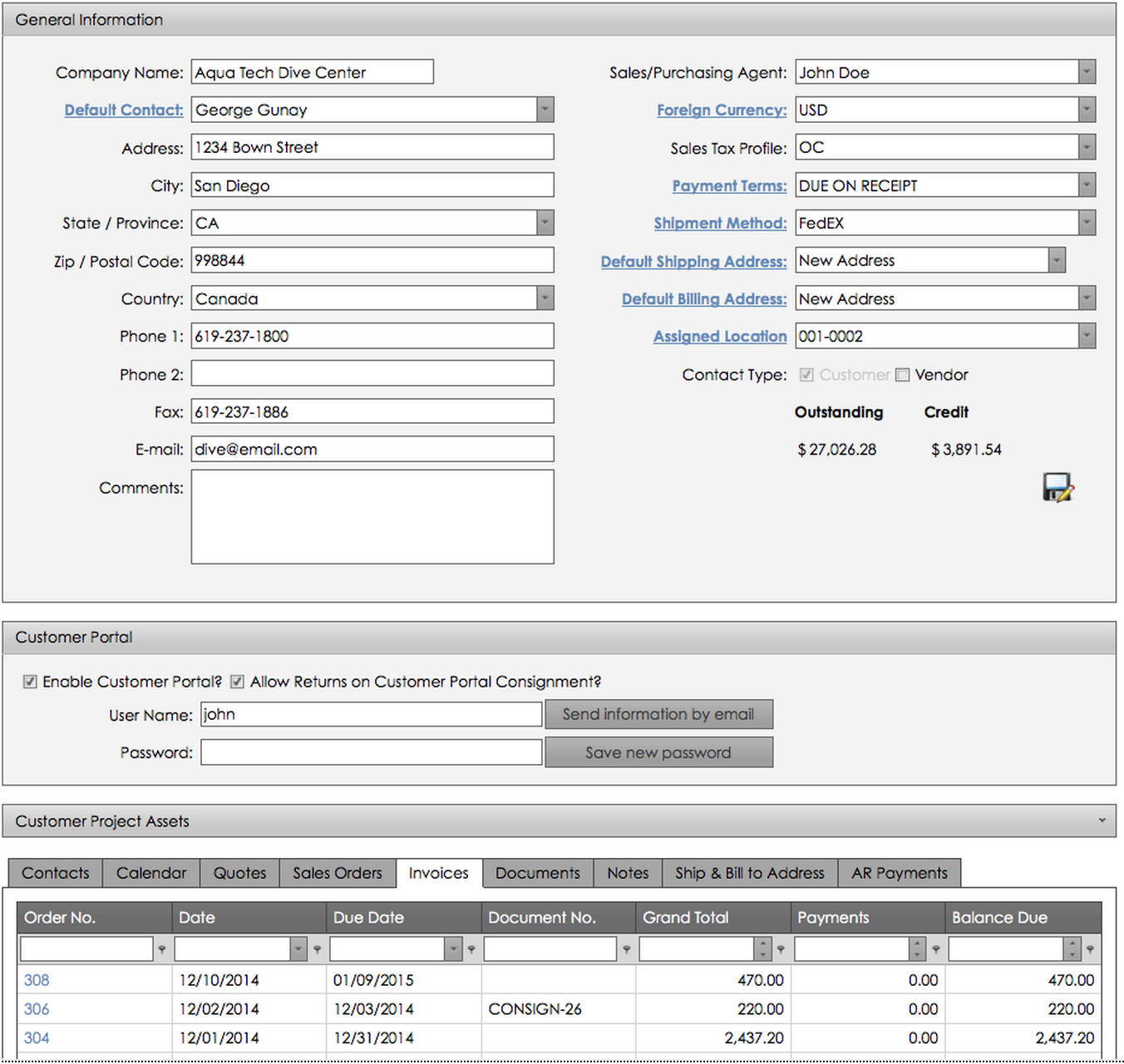Viewport: 1124px width, 1064px height.
Task: Sort by the Balance Due column header
Action: [x=1023, y=918]
